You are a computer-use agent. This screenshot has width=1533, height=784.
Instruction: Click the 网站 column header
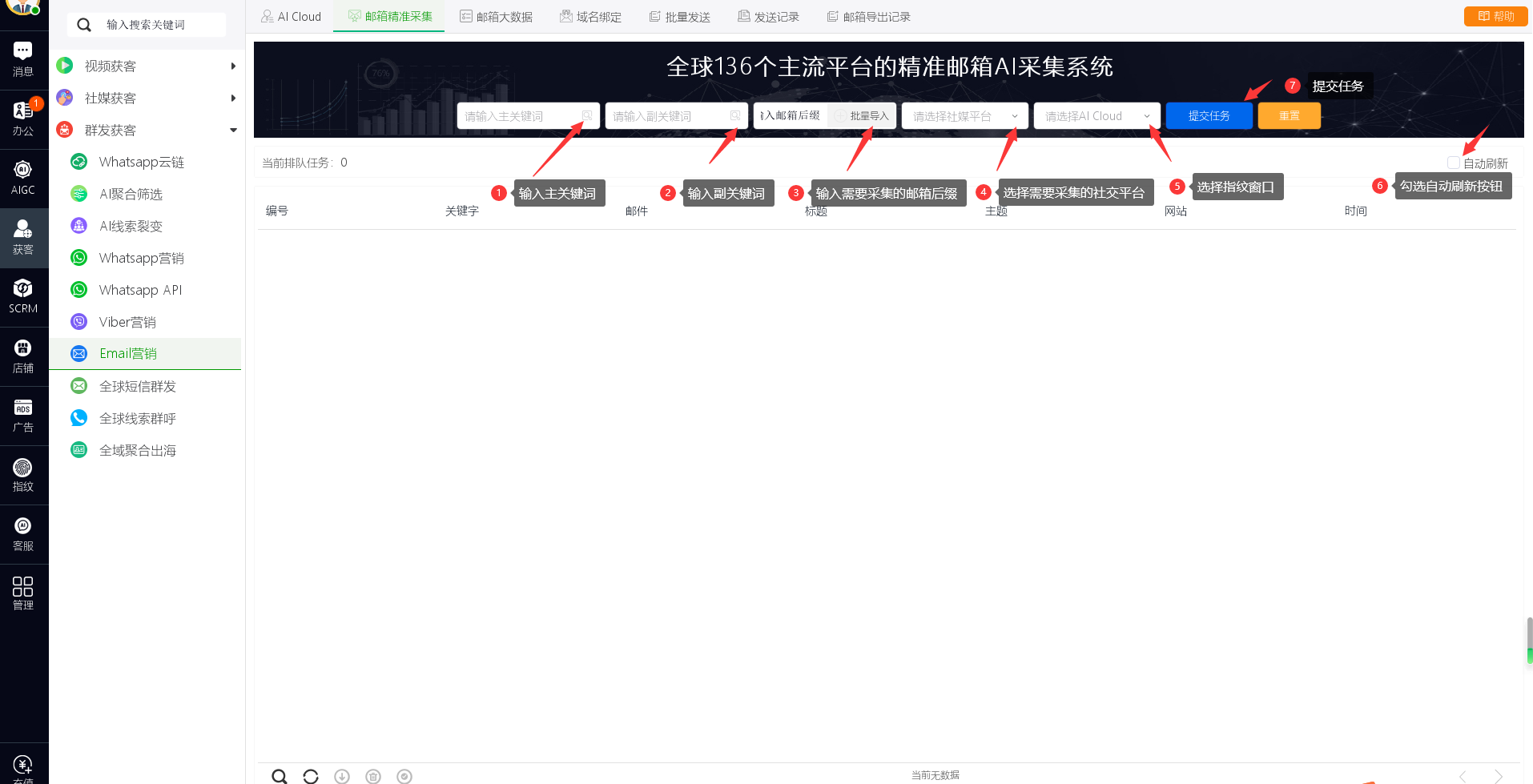(x=1175, y=211)
